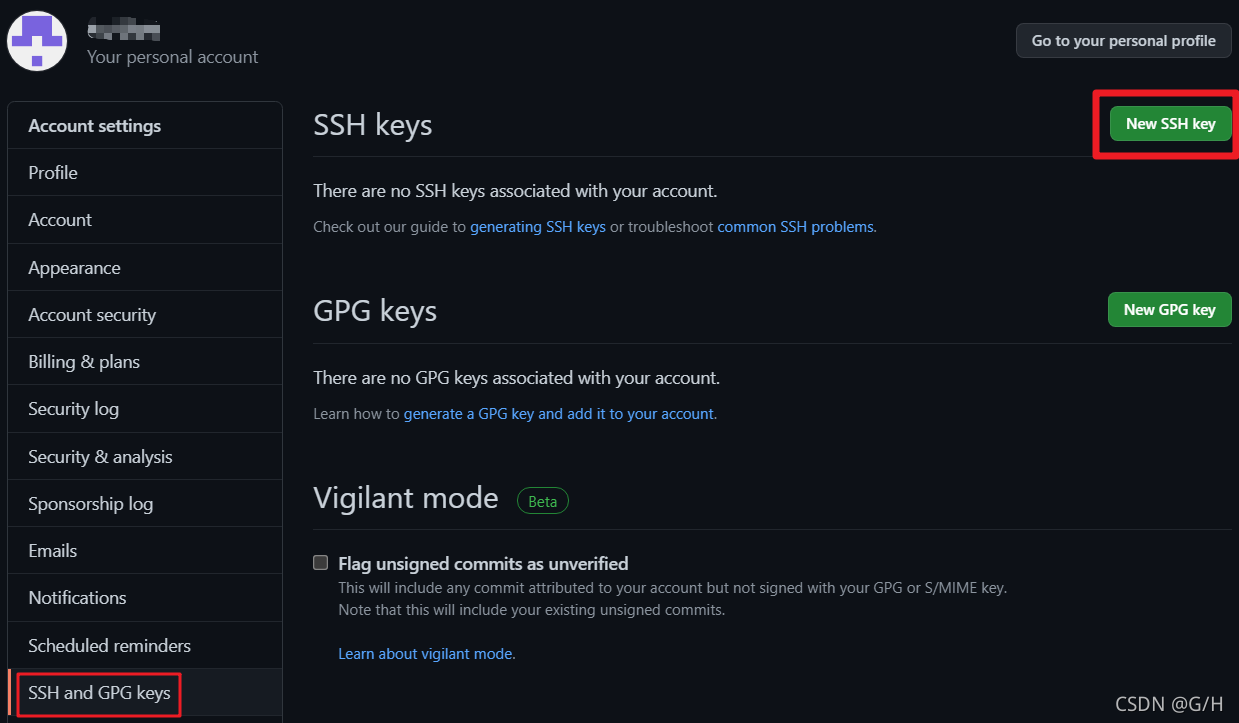Click the user avatar icon

point(37,41)
